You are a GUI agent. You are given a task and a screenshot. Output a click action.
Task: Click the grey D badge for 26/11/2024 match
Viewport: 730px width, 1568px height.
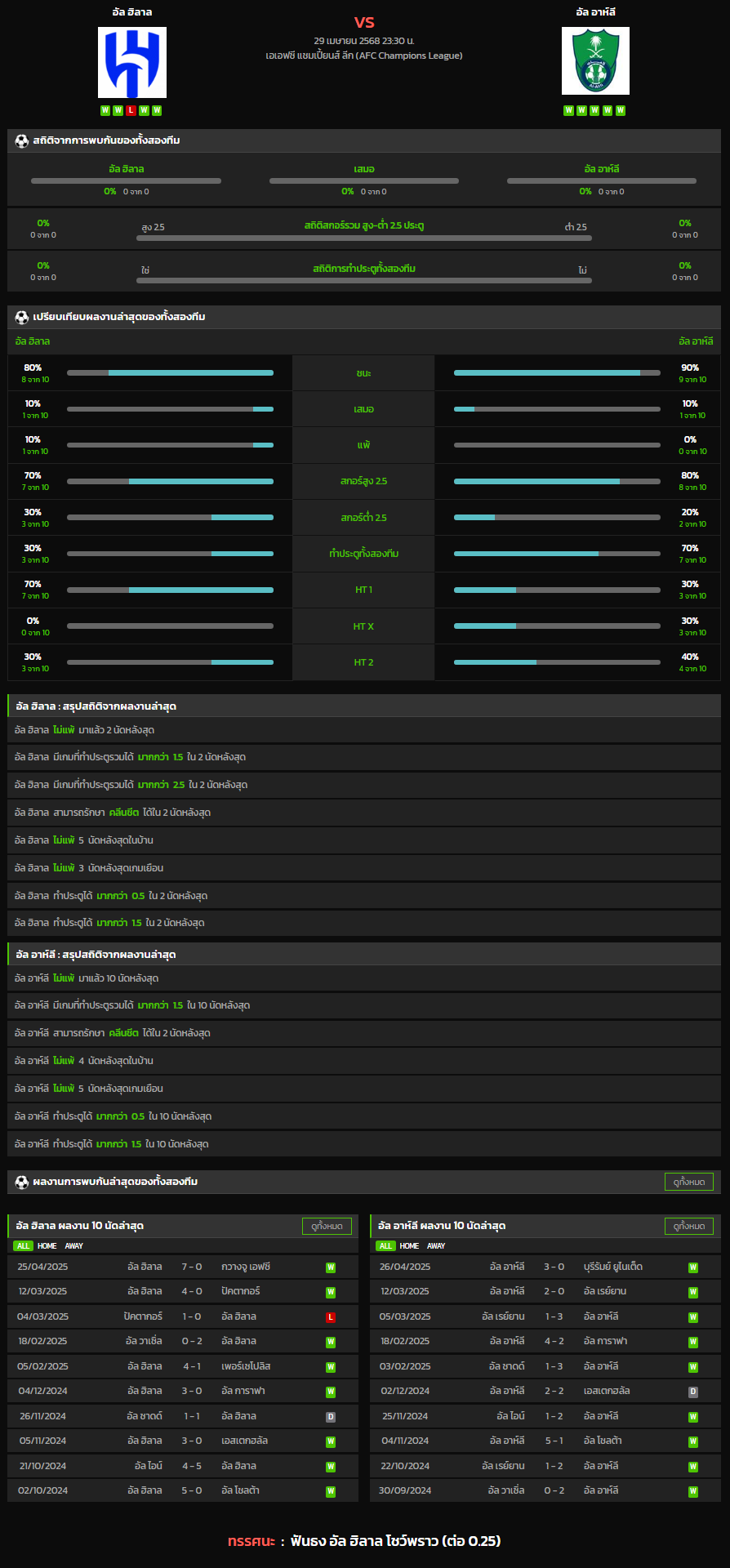tap(331, 1417)
